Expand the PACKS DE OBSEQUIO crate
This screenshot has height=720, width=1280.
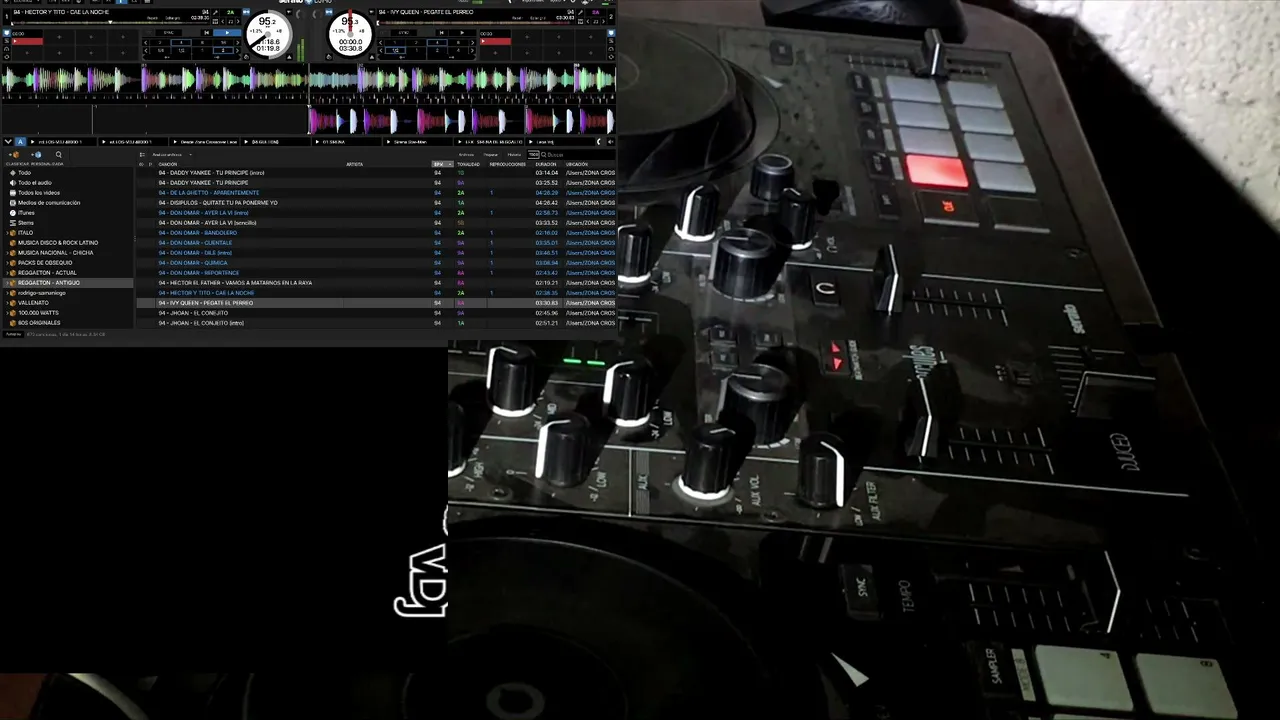tap(8, 263)
